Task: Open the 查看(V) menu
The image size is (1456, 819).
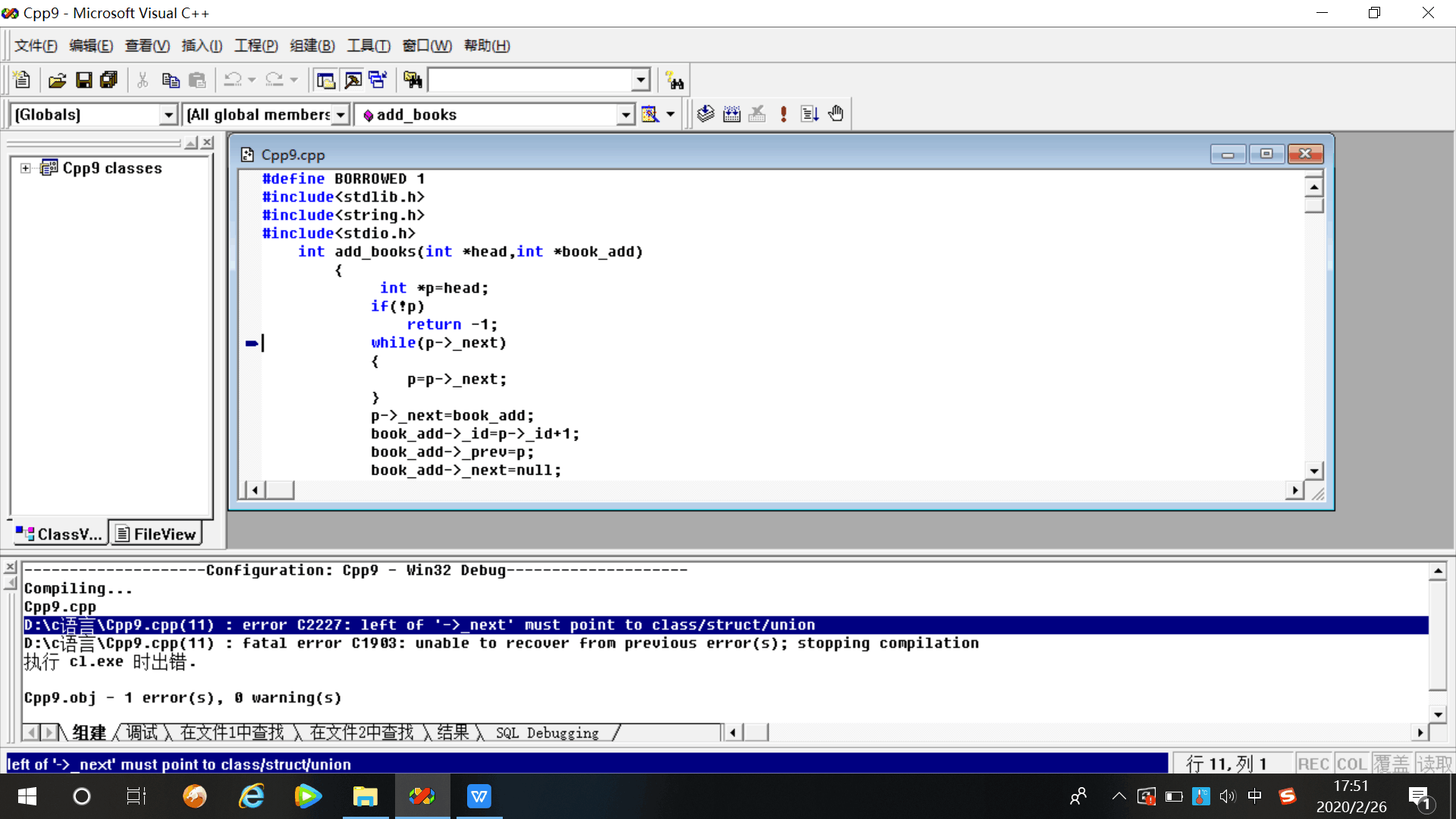Action: 147,45
